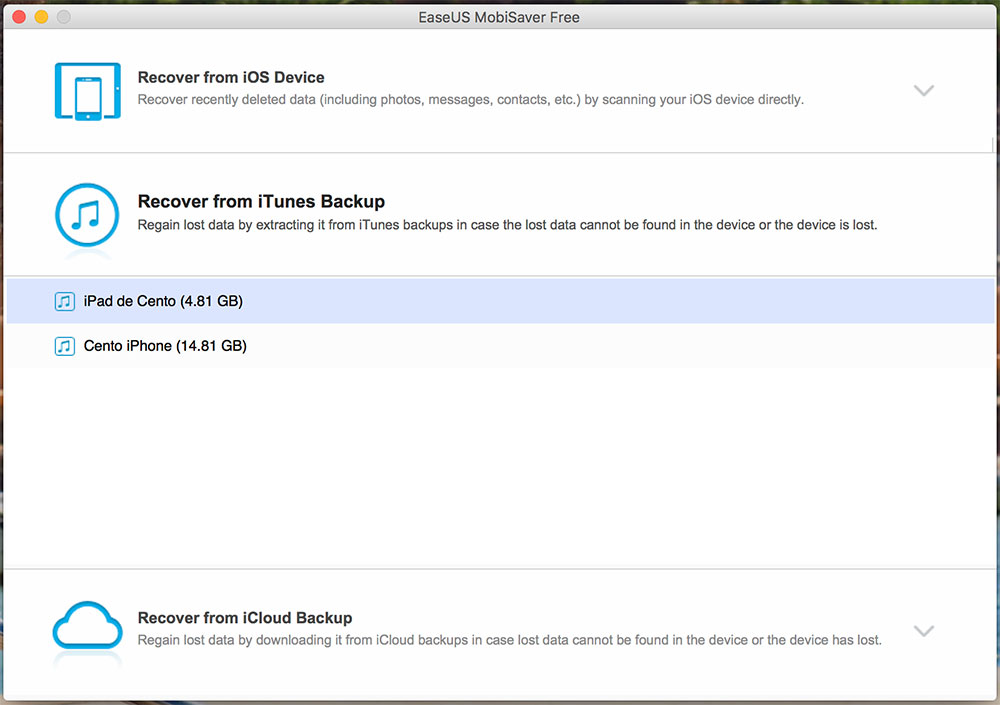Image resolution: width=1000 pixels, height=705 pixels.
Task: Click the Recover from iTunes Backup heading
Action: [261, 202]
